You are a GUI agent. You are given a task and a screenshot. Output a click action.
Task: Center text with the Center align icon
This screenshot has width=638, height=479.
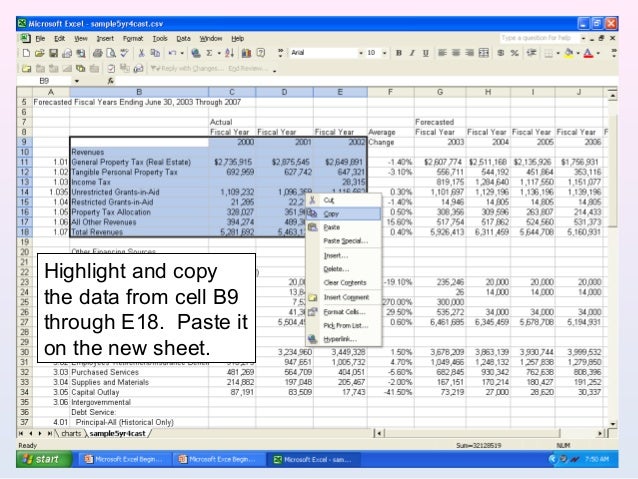click(x=456, y=53)
